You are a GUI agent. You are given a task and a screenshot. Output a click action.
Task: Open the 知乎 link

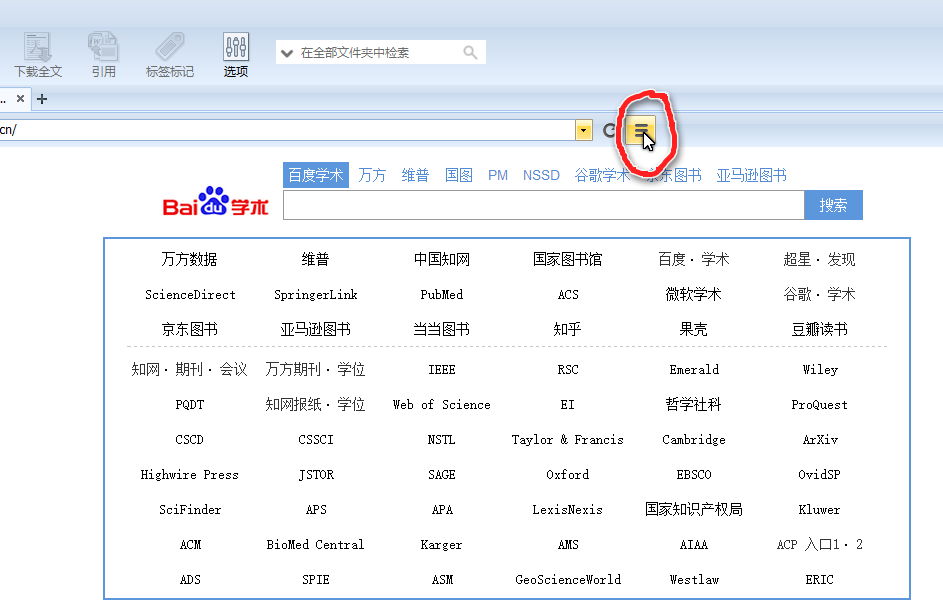click(567, 329)
